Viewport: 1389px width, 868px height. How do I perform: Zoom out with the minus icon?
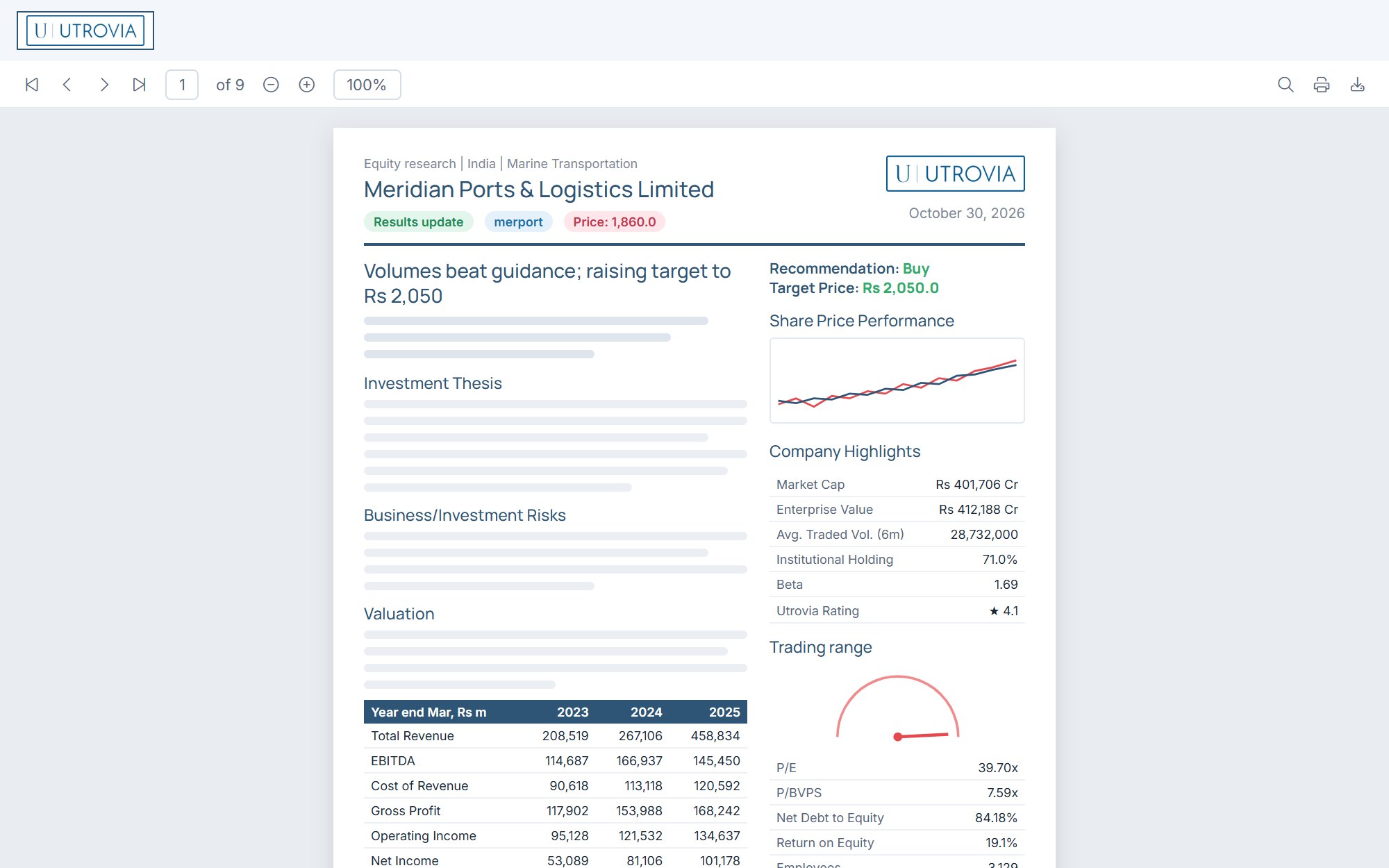(x=271, y=85)
